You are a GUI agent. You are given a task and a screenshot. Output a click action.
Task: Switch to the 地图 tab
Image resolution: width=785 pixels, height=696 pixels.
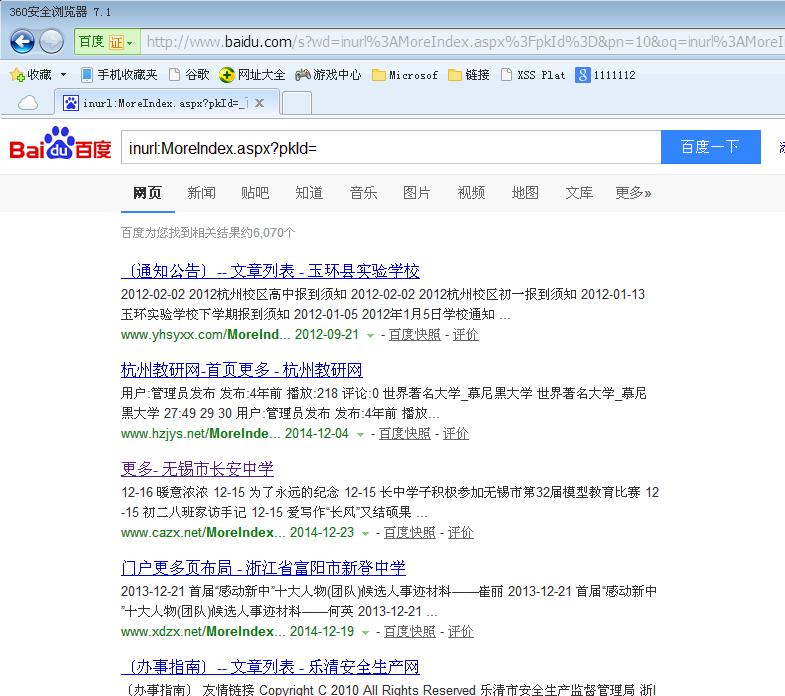pos(525,193)
